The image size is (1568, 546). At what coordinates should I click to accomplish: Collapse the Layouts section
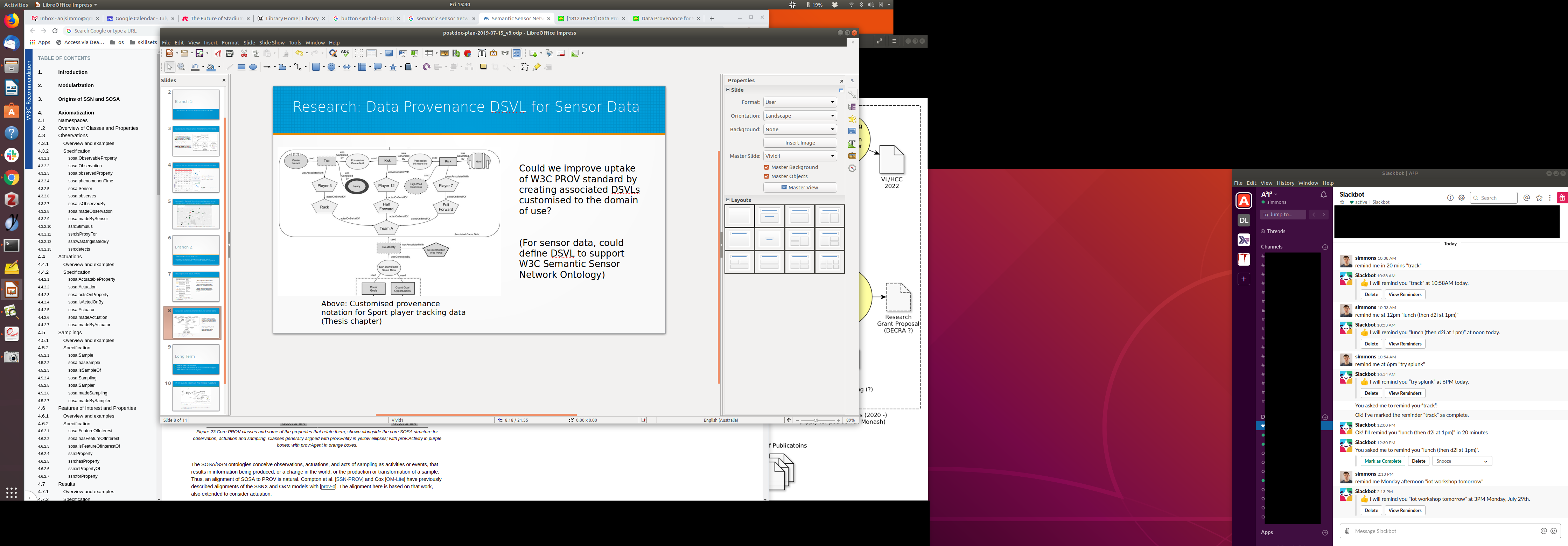727,199
